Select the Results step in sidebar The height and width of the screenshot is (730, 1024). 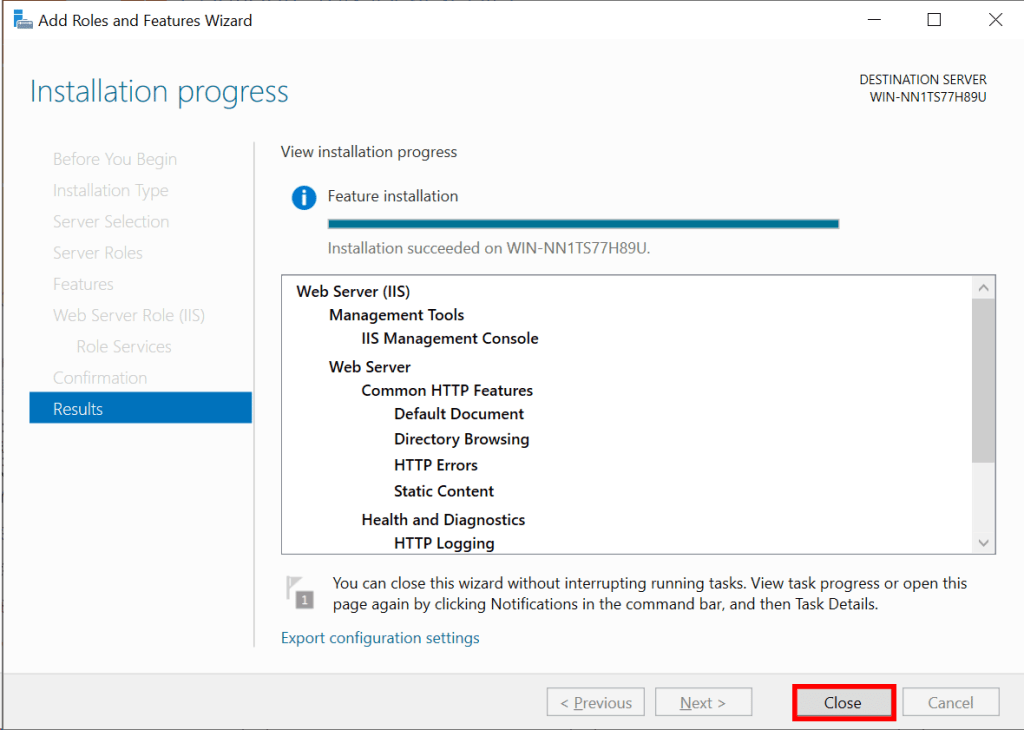[140, 408]
